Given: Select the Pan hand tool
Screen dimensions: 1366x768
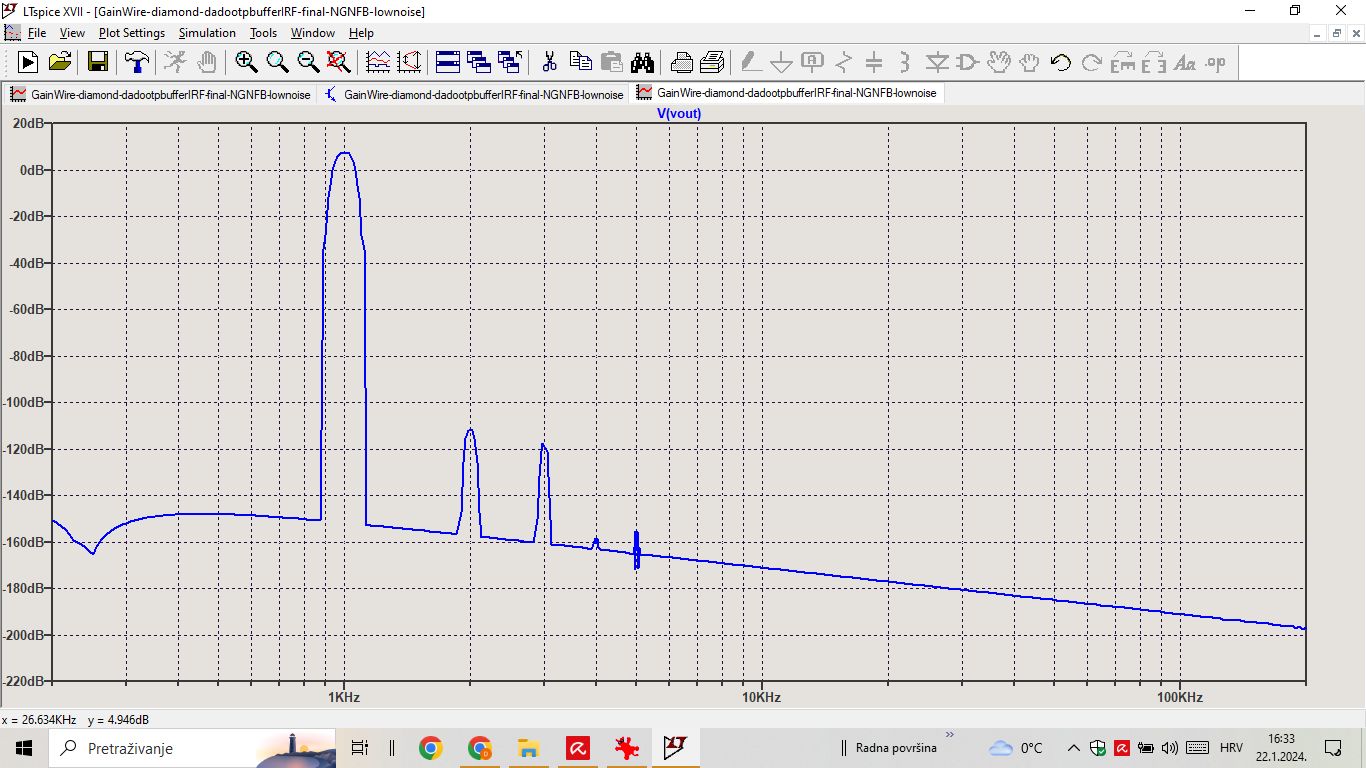Looking at the screenshot, I should 206,62.
